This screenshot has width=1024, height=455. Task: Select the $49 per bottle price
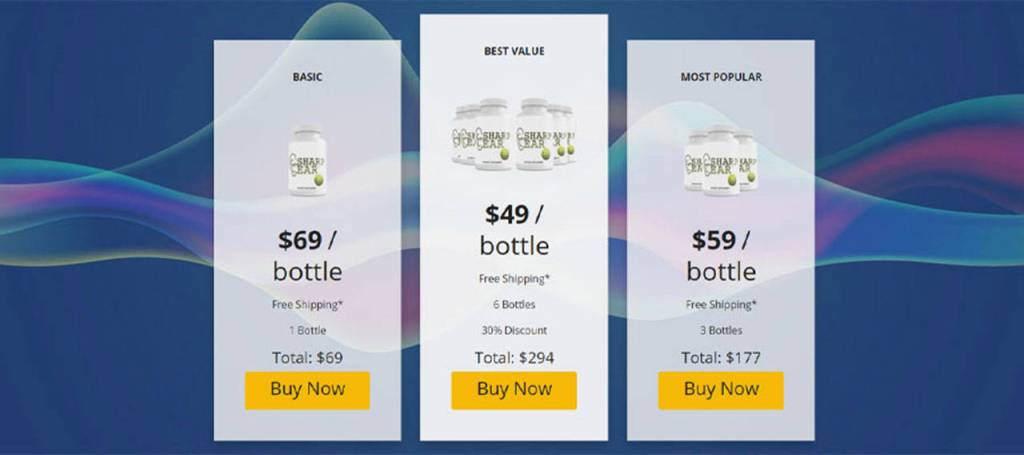(x=513, y=229)
